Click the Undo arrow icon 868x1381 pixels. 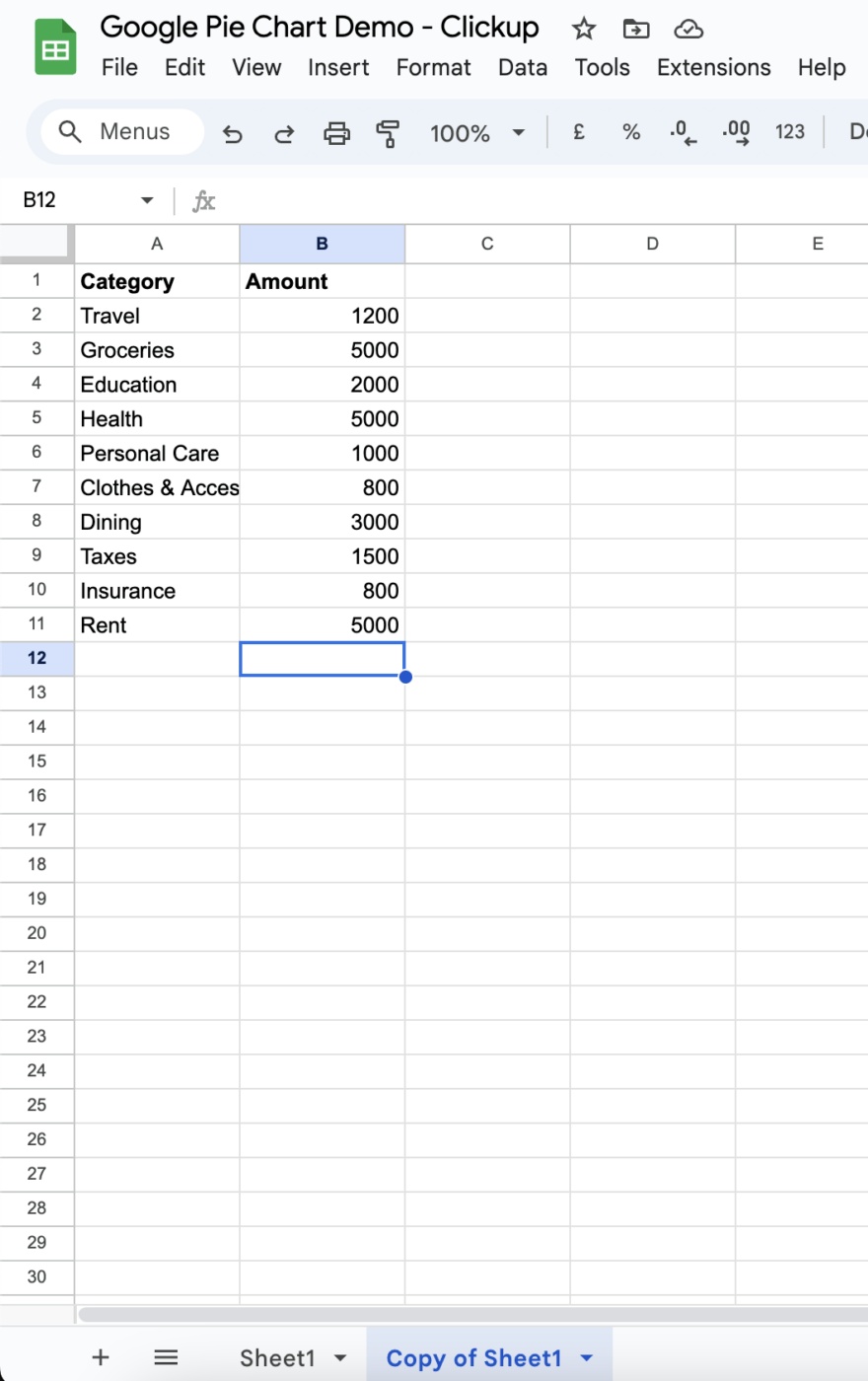click(233, 133)
